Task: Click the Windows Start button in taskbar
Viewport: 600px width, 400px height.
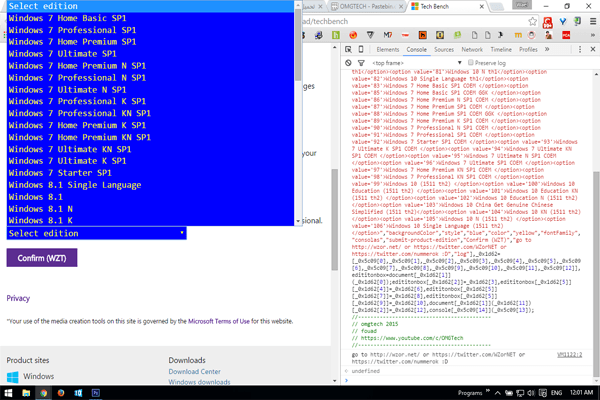Action: (x=9, y=391)
